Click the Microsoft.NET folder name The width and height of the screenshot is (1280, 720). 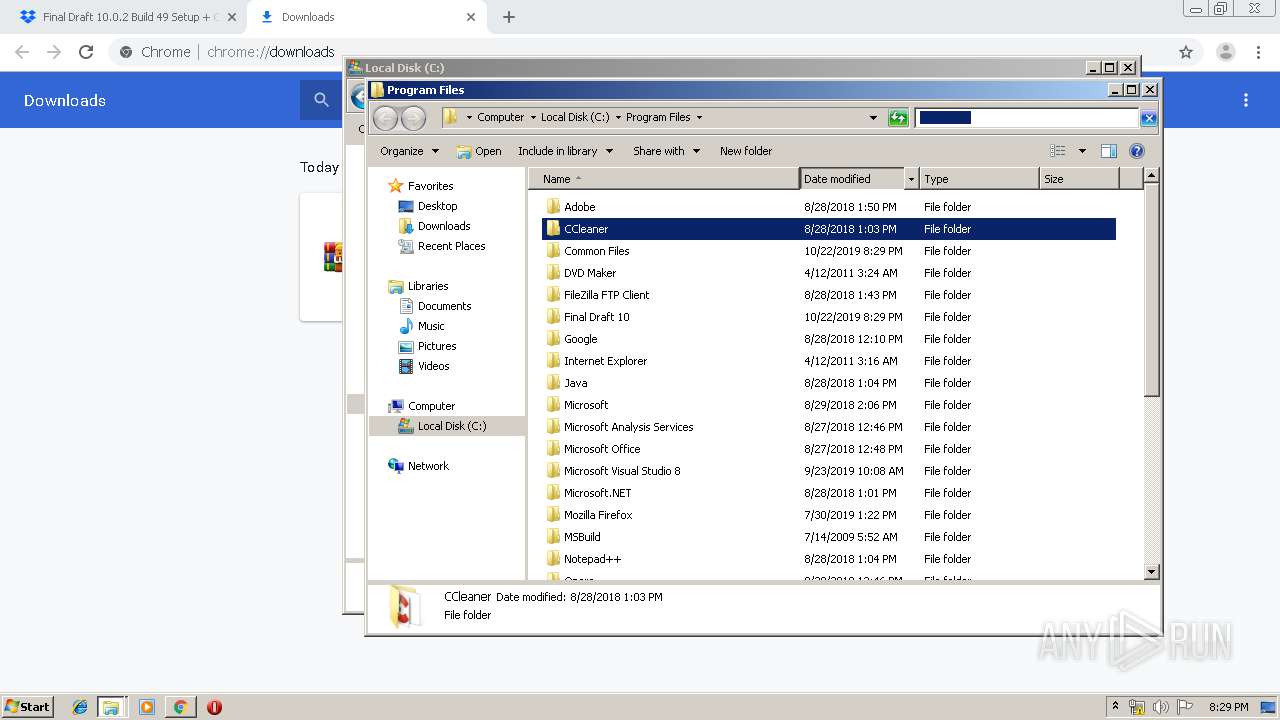tap(597, 493)
